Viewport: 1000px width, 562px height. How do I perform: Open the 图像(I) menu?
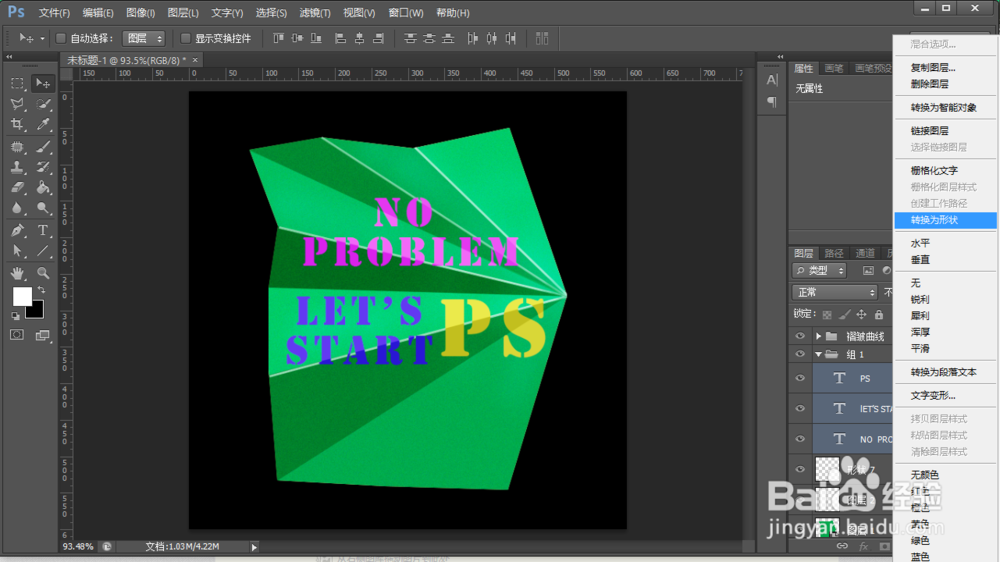click(x=140, y=13)
